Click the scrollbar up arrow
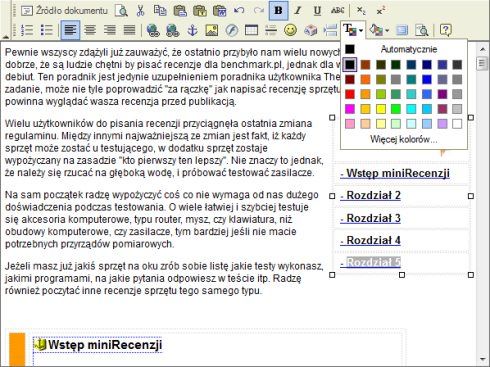Viewport: 490px width, 367px height. coord(482,49)
